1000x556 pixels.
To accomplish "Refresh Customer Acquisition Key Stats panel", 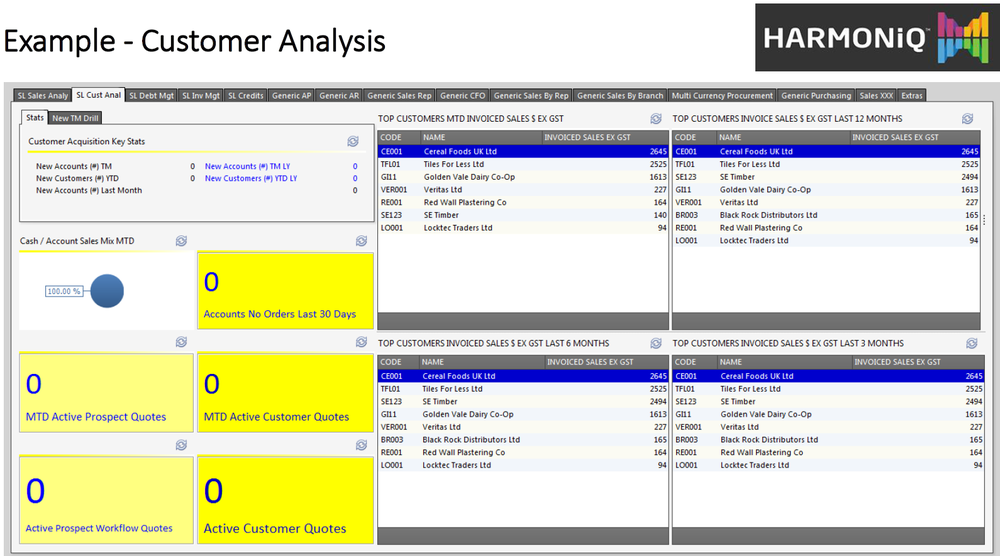I will click(353, 142).
